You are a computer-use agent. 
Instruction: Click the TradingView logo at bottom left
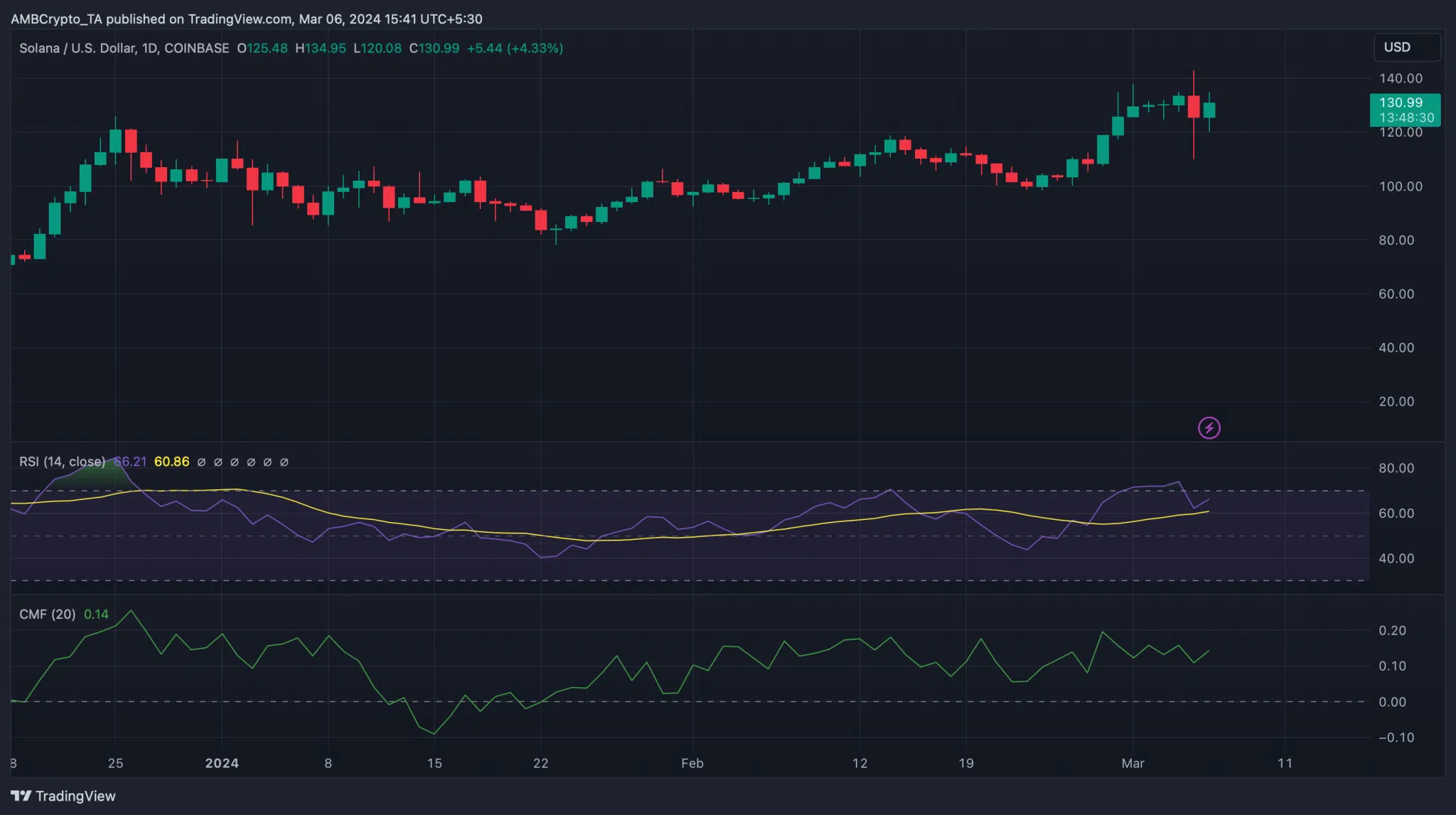63,796
